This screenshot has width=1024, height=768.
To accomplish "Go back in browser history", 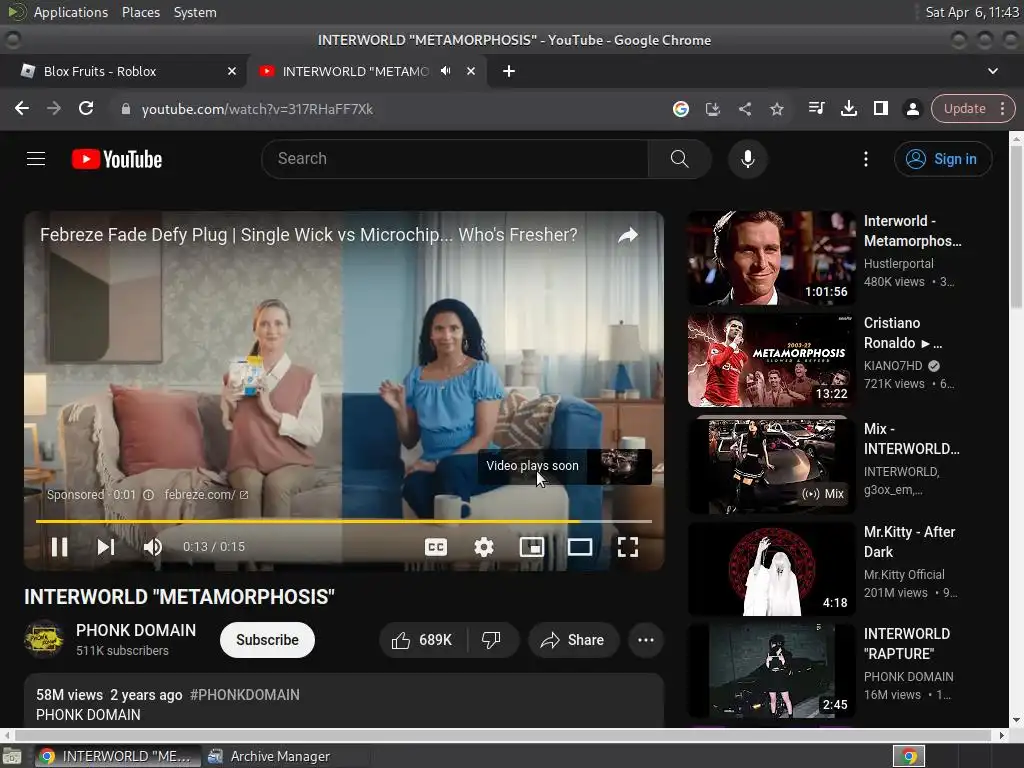I will pos(22,108).
